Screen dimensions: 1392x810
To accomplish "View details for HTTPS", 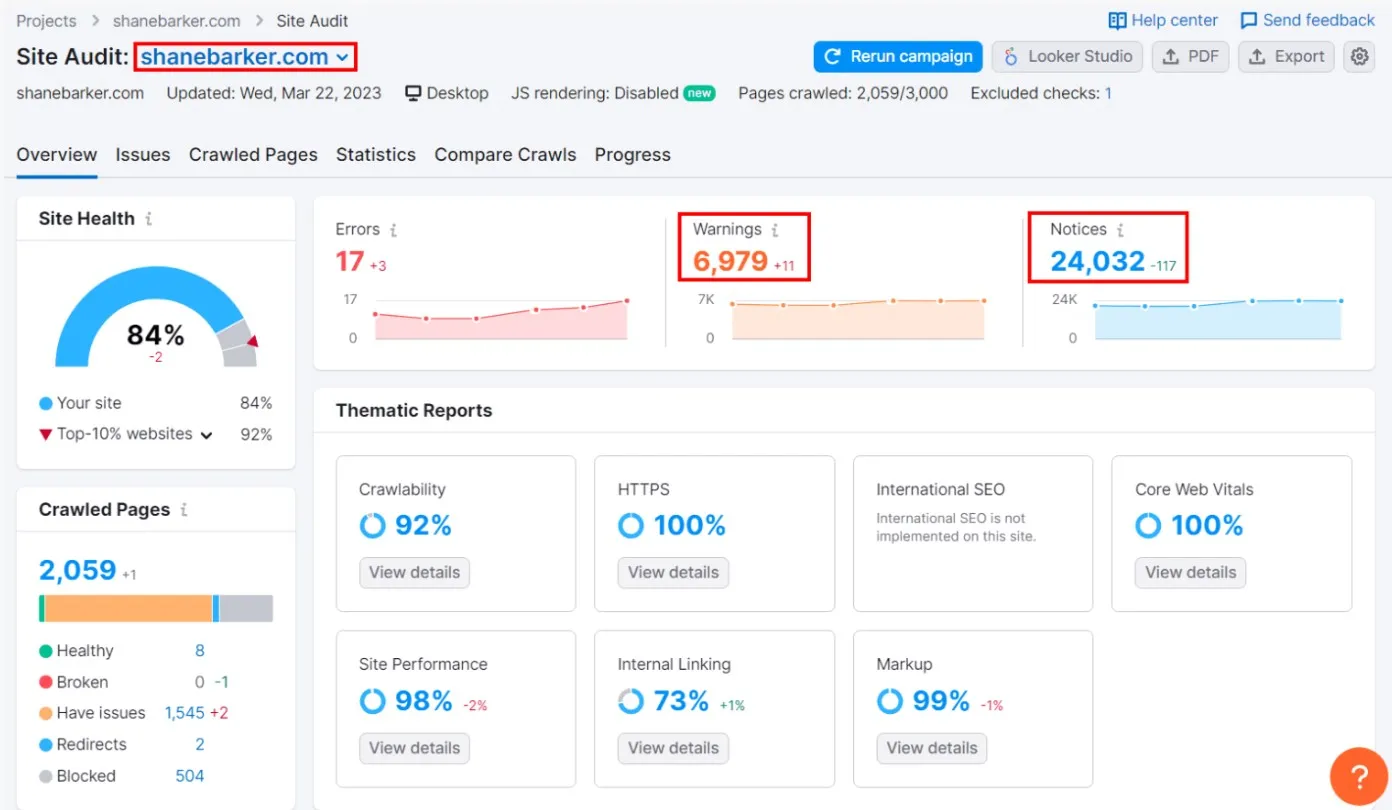I will 673,572.
